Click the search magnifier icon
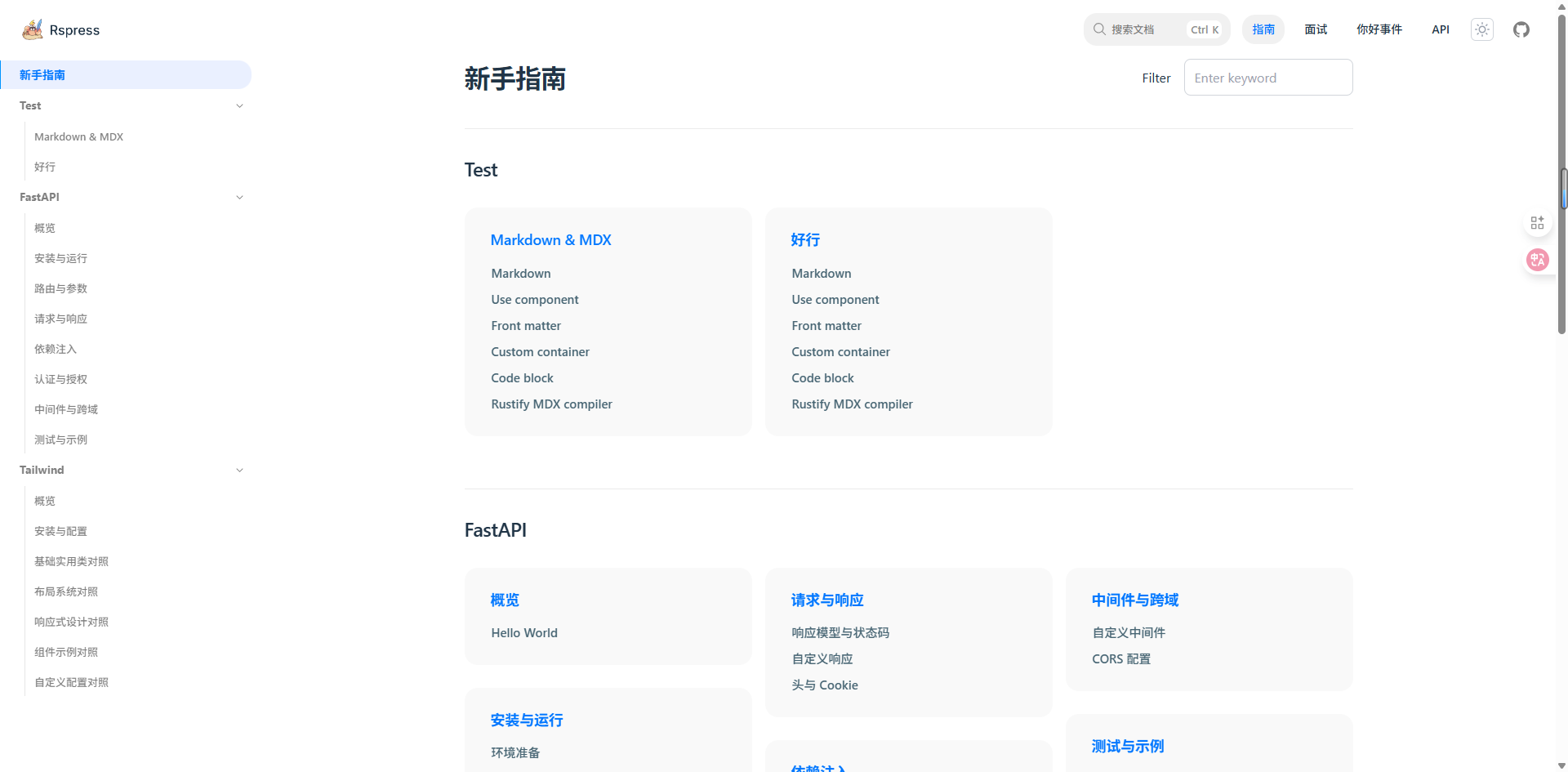 pos(1099,29)
